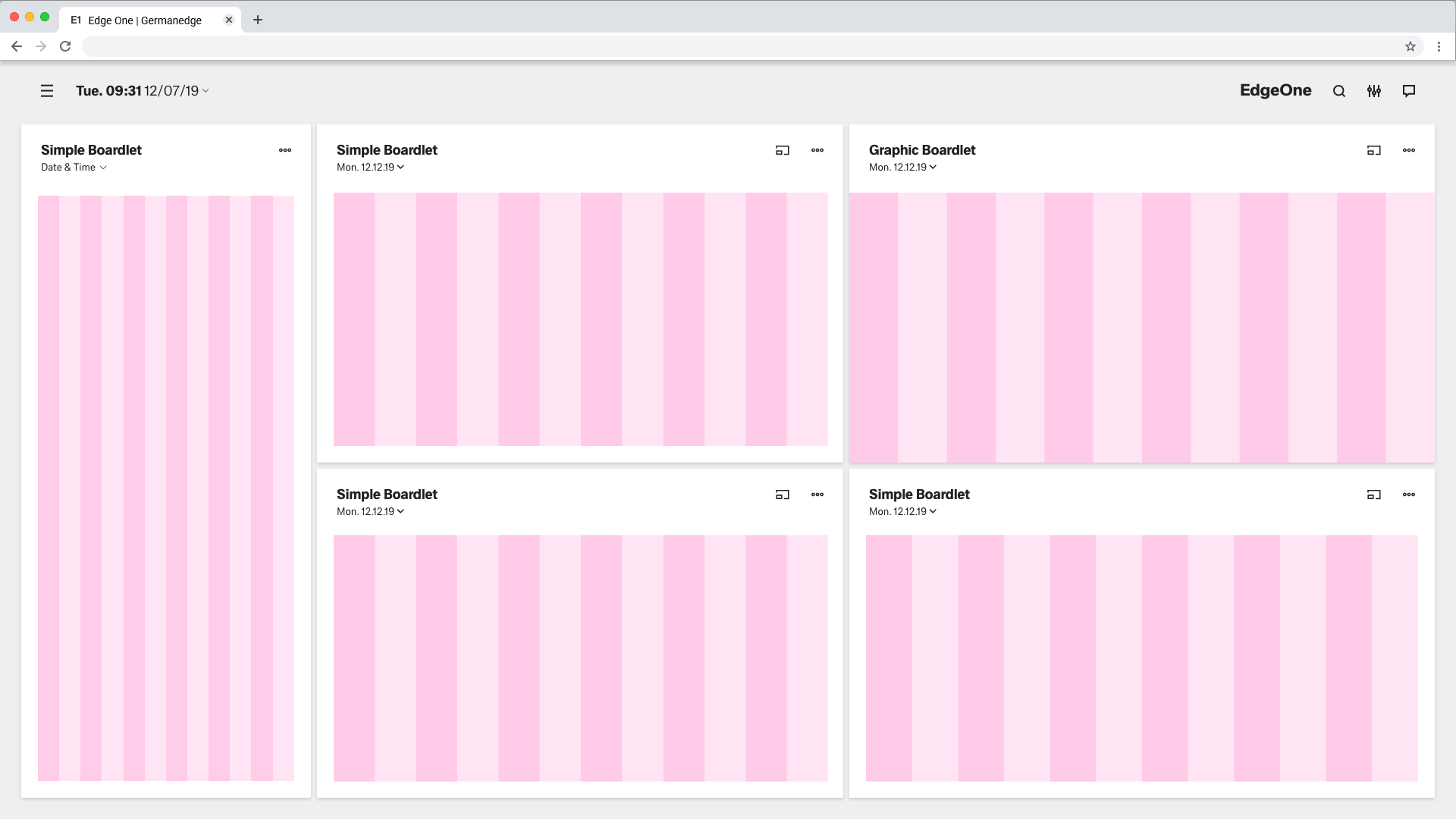1456x819 pixels.
Task: Open a new browser tab
Action: pos(258,20)
